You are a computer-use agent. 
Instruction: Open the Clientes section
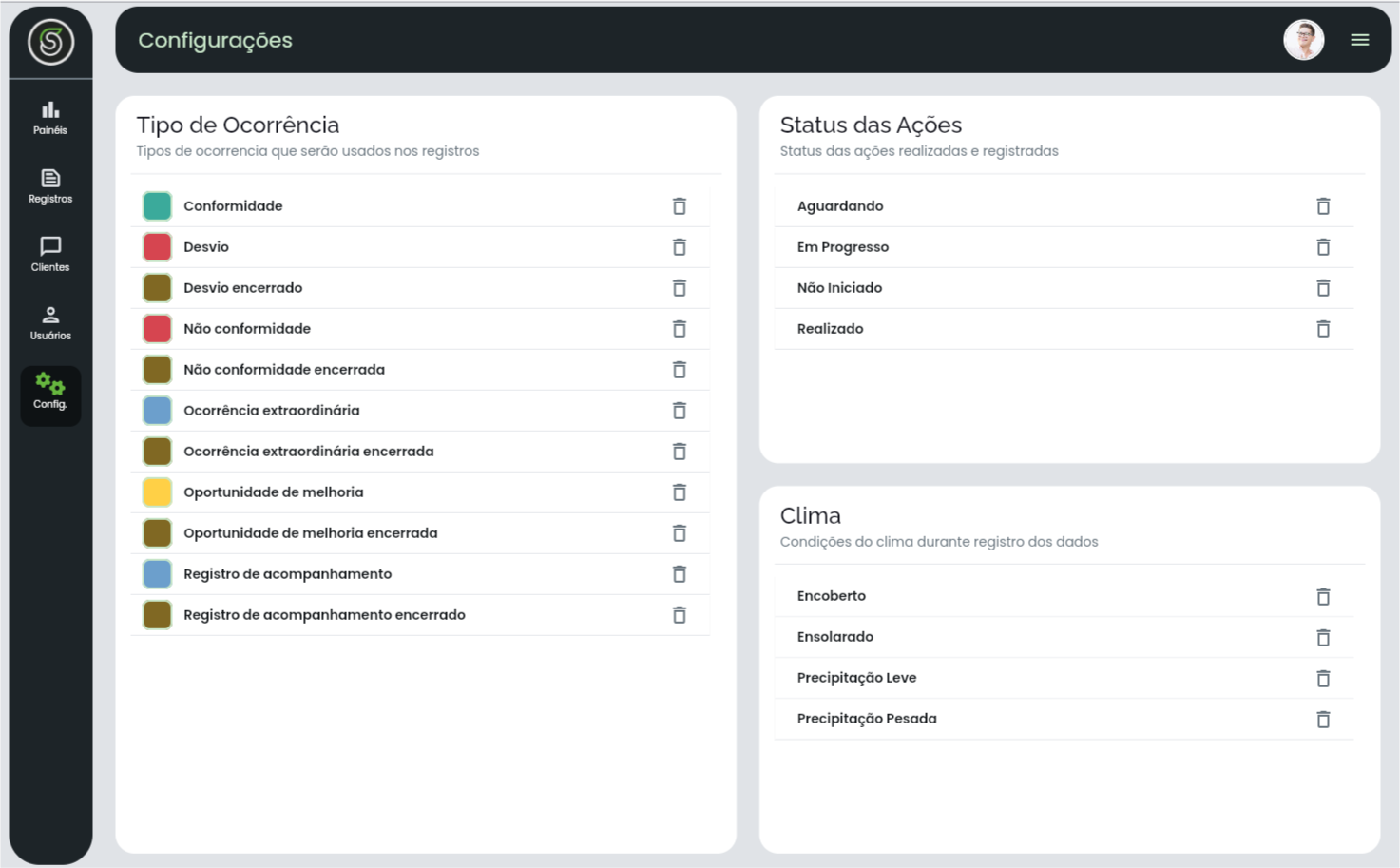coord(50,255)
